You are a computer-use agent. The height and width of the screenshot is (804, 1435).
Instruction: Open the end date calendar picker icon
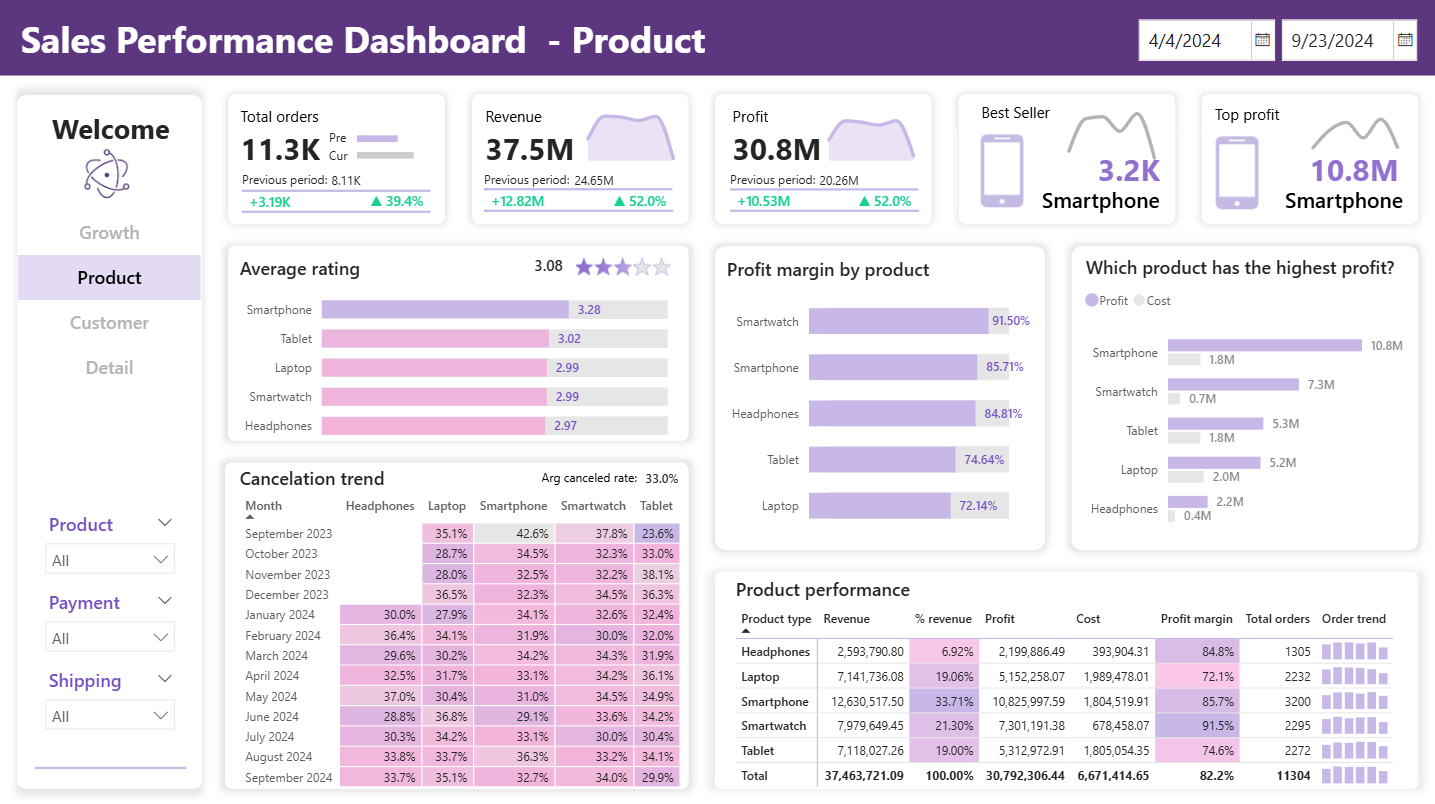pos(1405,40)
